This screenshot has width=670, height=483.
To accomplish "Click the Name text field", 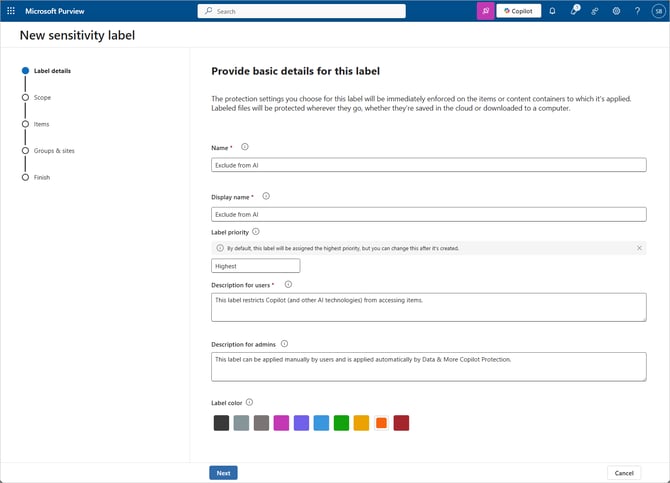I will [x=428, y=165].
